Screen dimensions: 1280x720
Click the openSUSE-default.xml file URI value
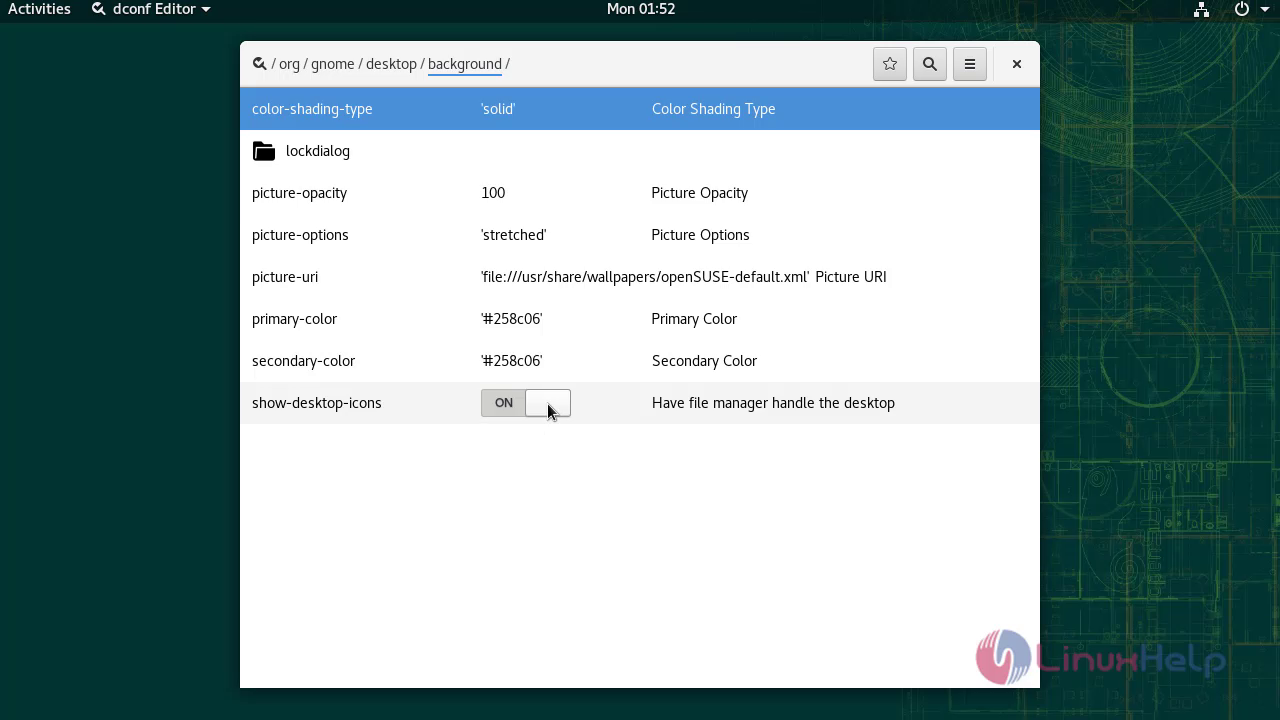(645, 277)
